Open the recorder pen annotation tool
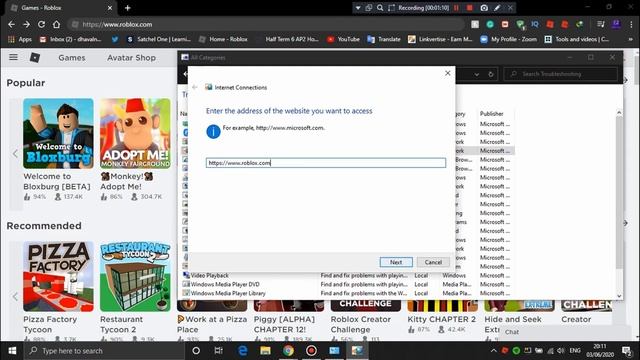Viewport: 640px width, 360px height. coord(497,8)
